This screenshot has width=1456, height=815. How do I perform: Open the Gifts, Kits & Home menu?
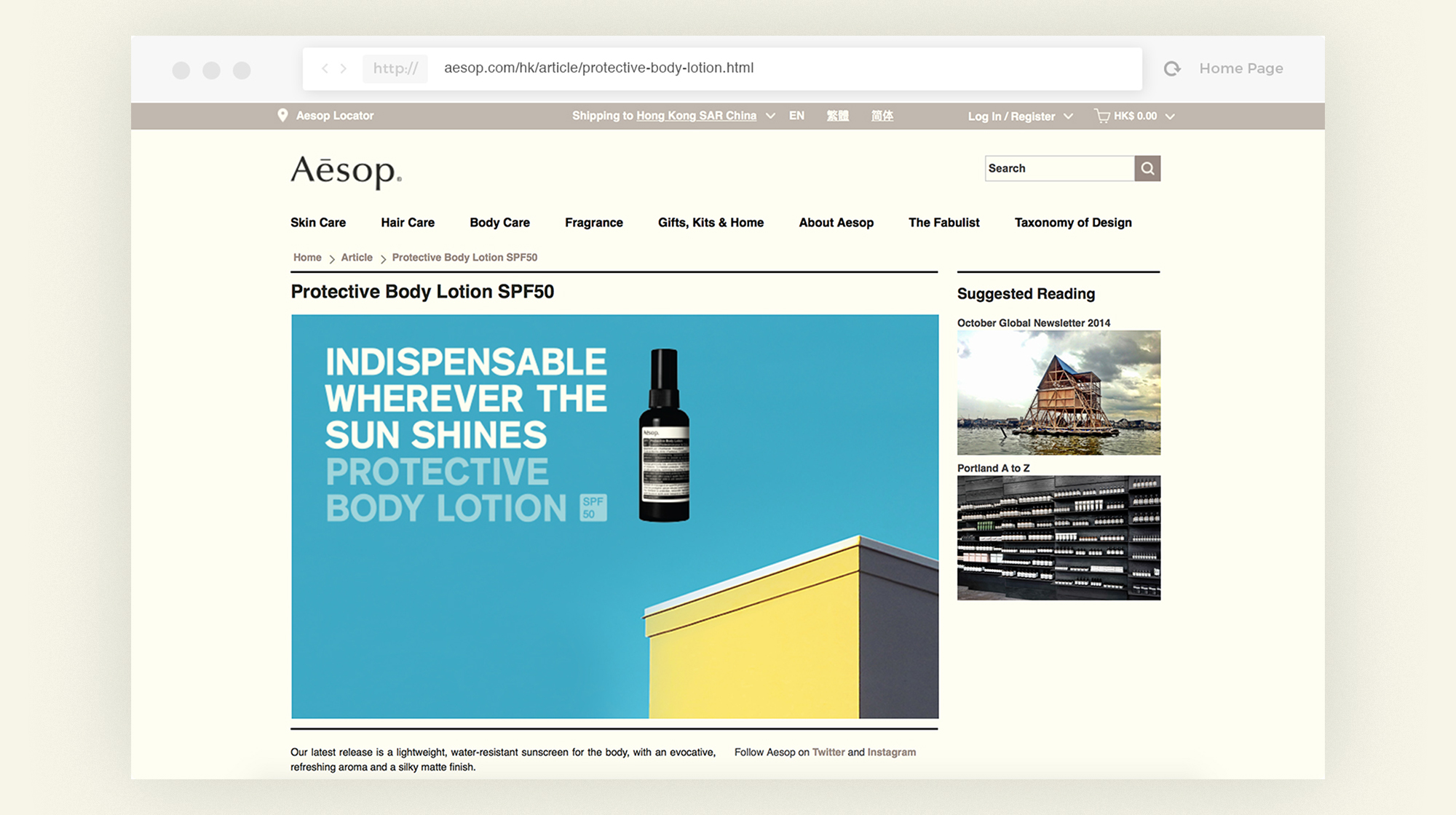(x=711, y=223)
